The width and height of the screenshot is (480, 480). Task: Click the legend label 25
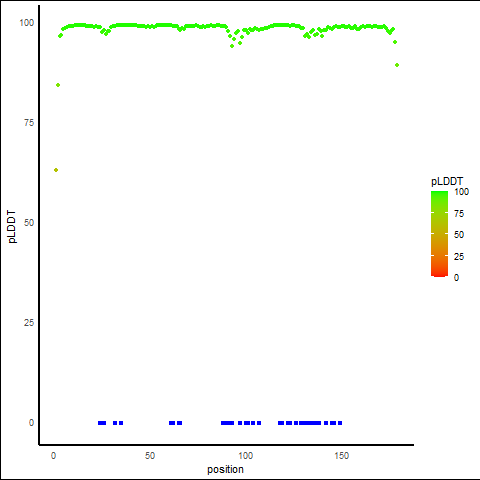(x=459, y=257)
